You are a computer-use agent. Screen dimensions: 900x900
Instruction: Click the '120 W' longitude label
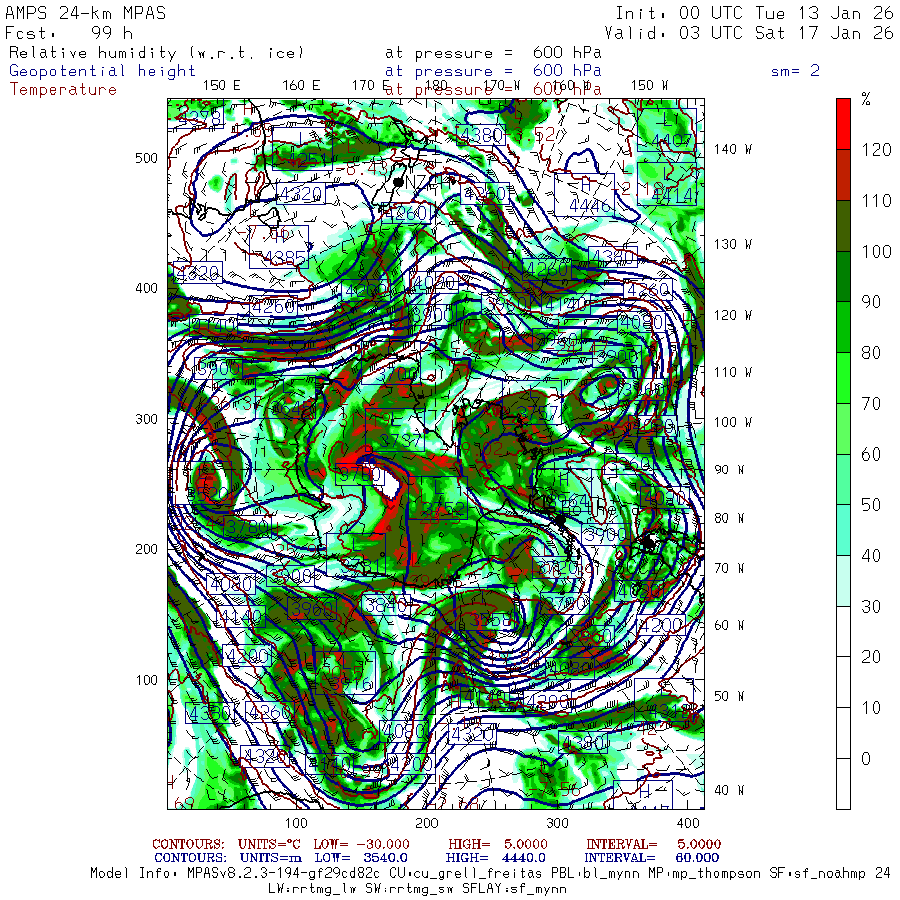pos(732,315)
